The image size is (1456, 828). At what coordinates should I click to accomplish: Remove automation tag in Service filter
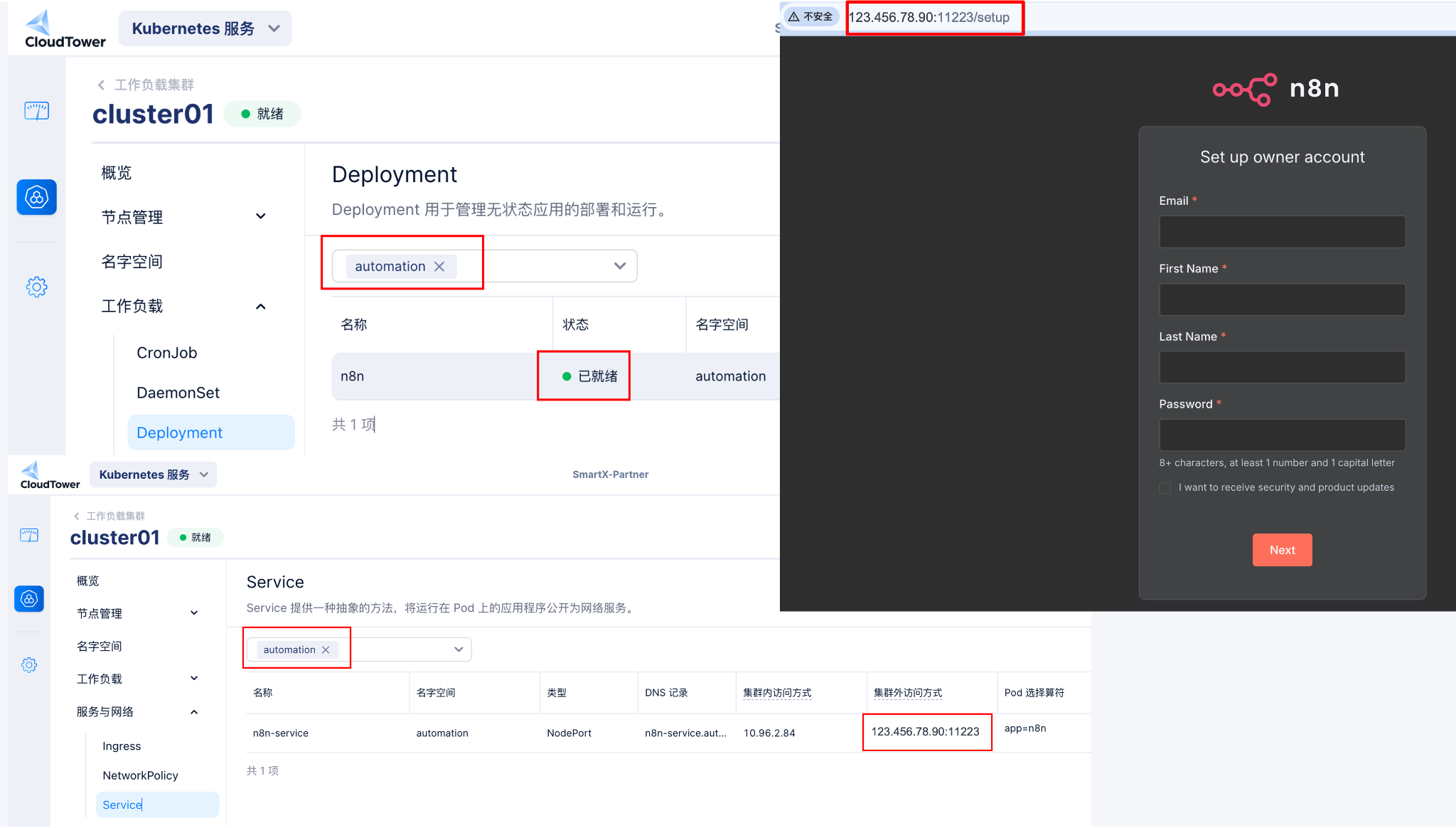tap(326, 649)
